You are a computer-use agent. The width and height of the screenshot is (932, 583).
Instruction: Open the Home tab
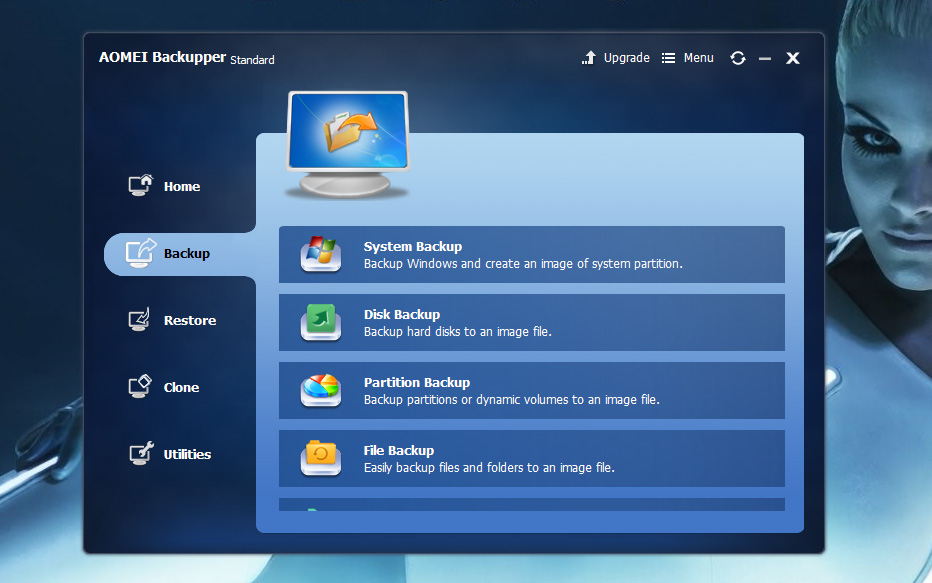pos(182,187)
